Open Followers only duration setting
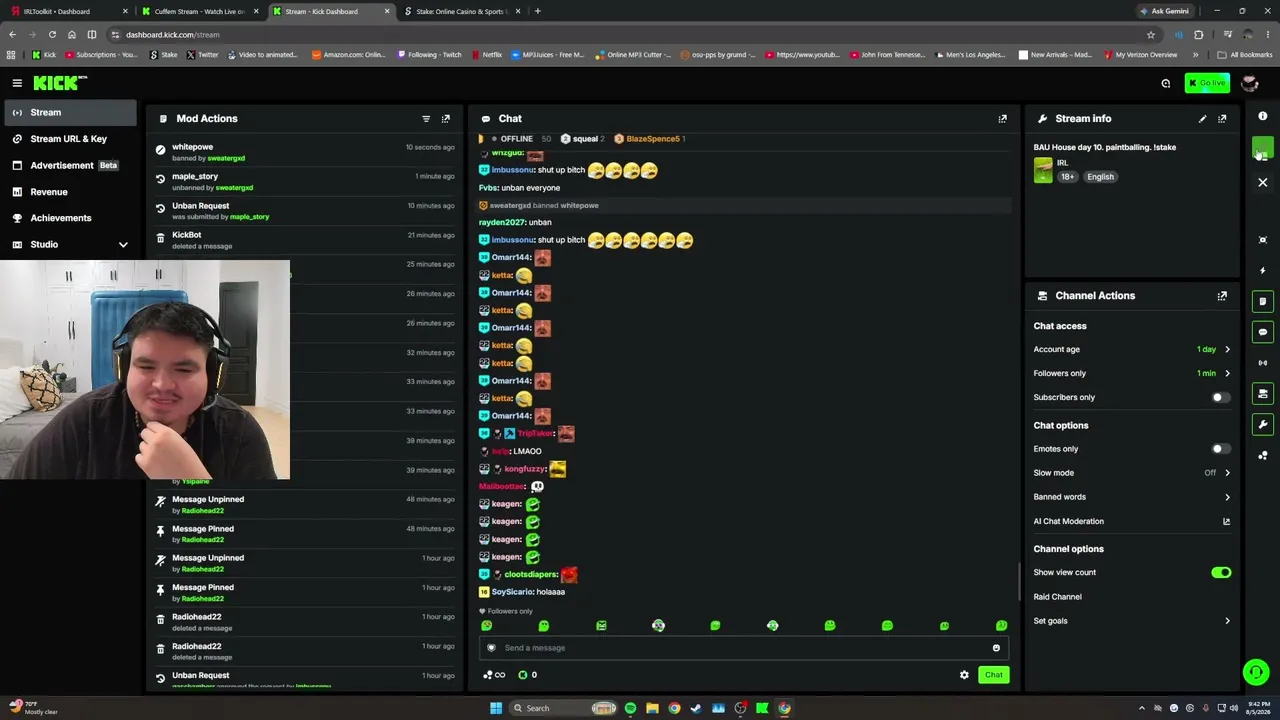Image resolution: width=1280 pixels, height=720 pixels. click(x=1132, y=373)
